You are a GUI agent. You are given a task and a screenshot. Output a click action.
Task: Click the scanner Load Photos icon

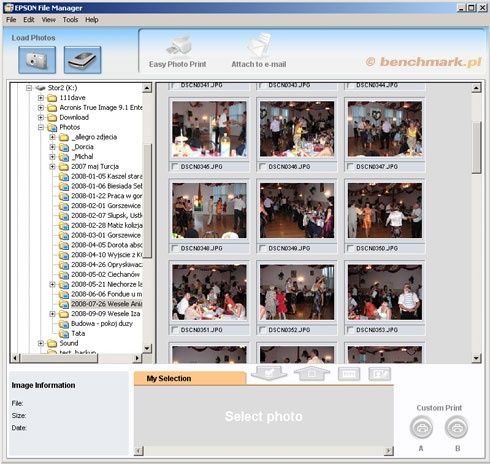pyautogui.click(x=82, y=60)
